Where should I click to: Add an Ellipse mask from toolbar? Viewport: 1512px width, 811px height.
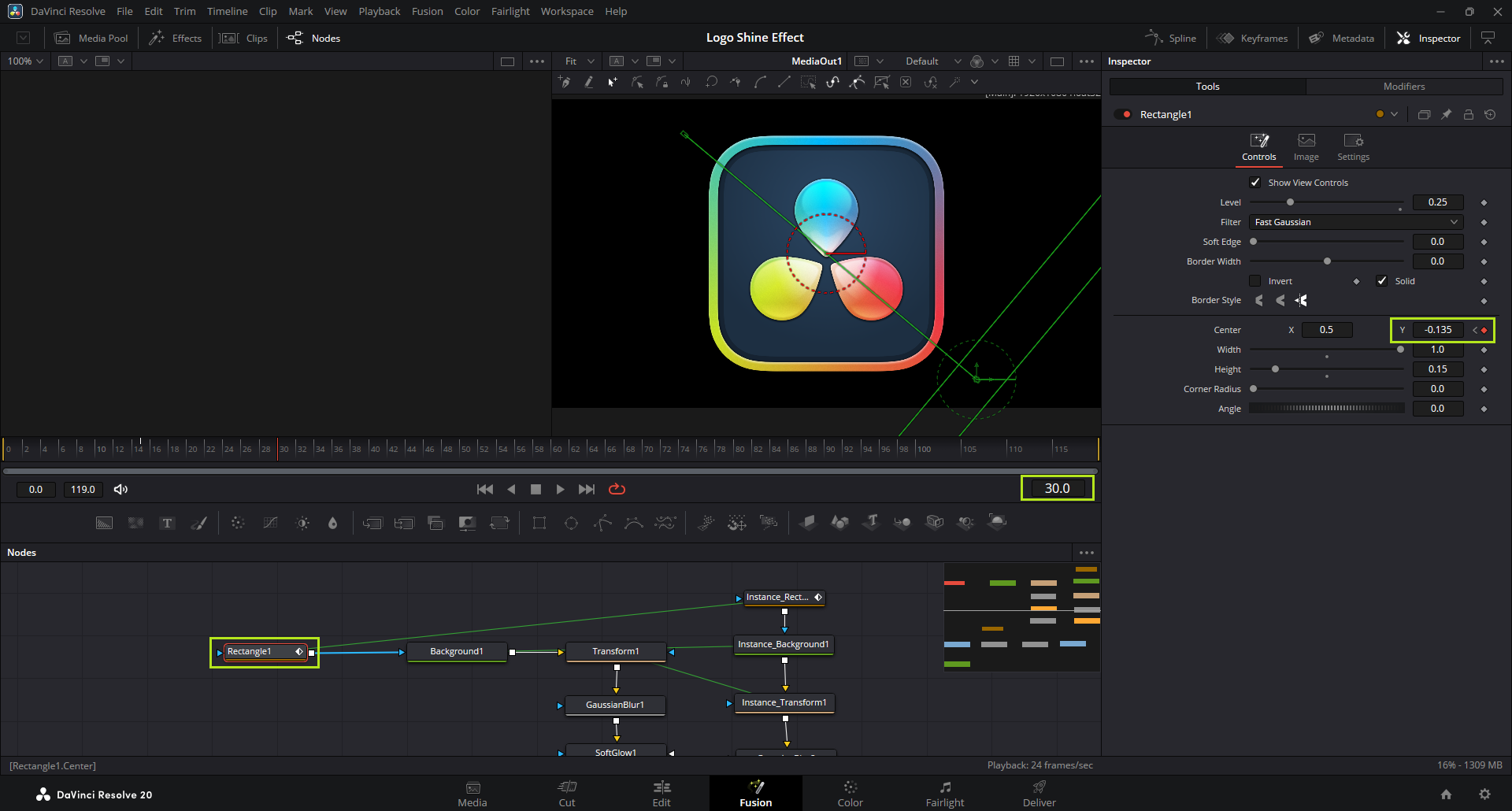571,523
